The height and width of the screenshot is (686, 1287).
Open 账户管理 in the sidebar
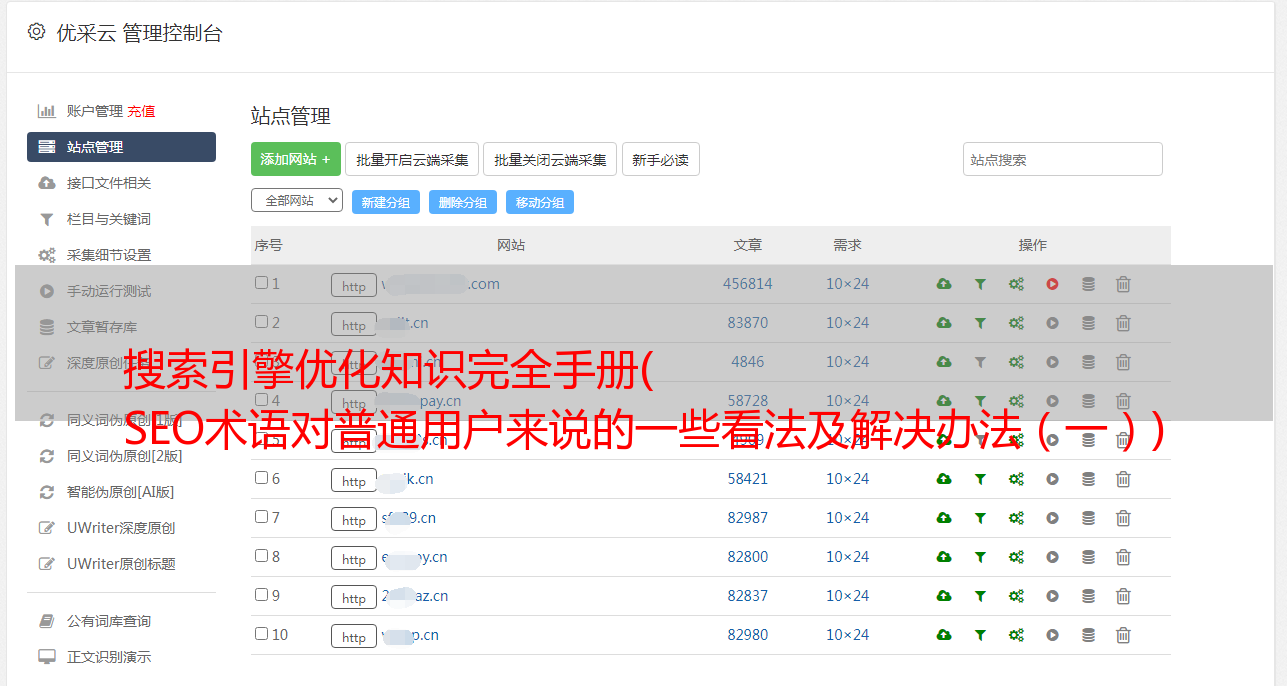coord(94,111)
